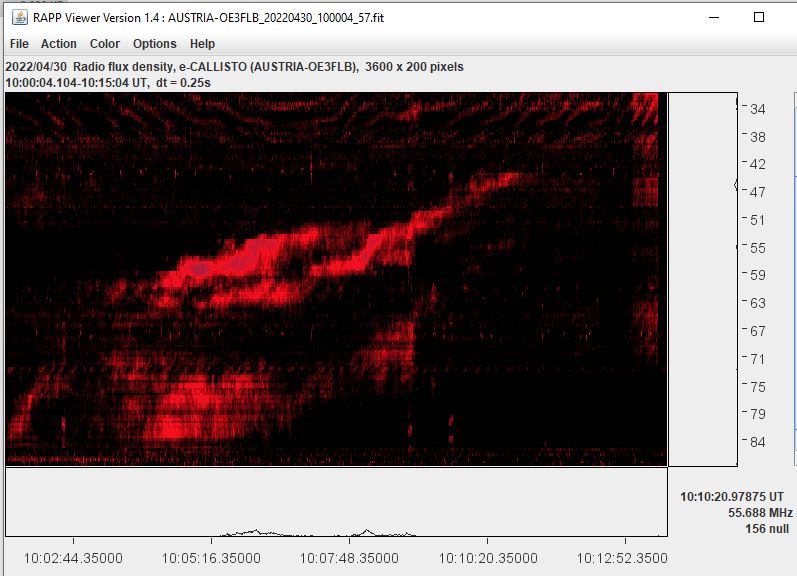
Task: Click time axis label 10:02:44.35000
Action: (73, 558)
